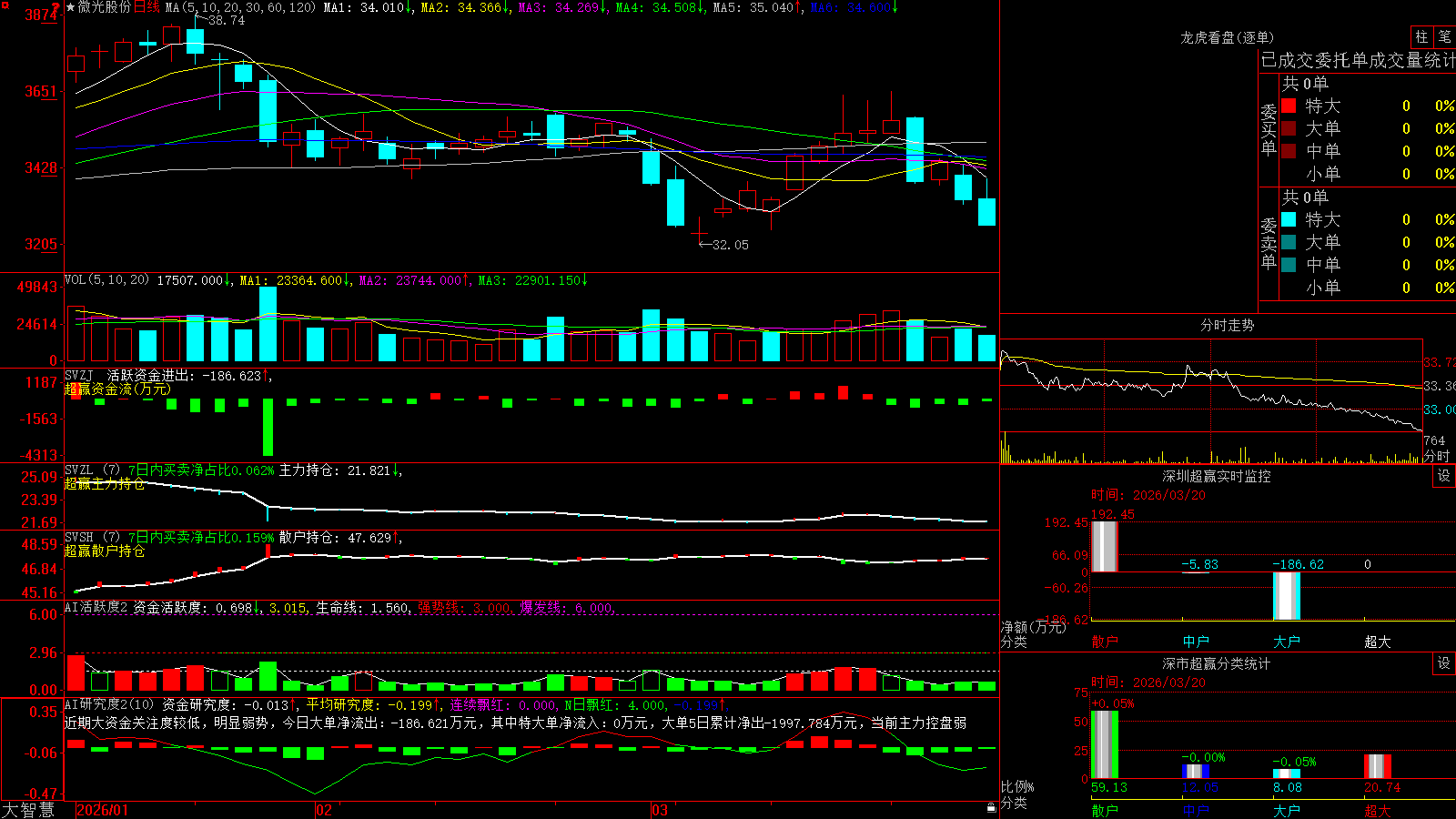This screenshot has width=1456, height=819.
Task: Click the 微光股份 stock name
Action: [x=105, y=7]
